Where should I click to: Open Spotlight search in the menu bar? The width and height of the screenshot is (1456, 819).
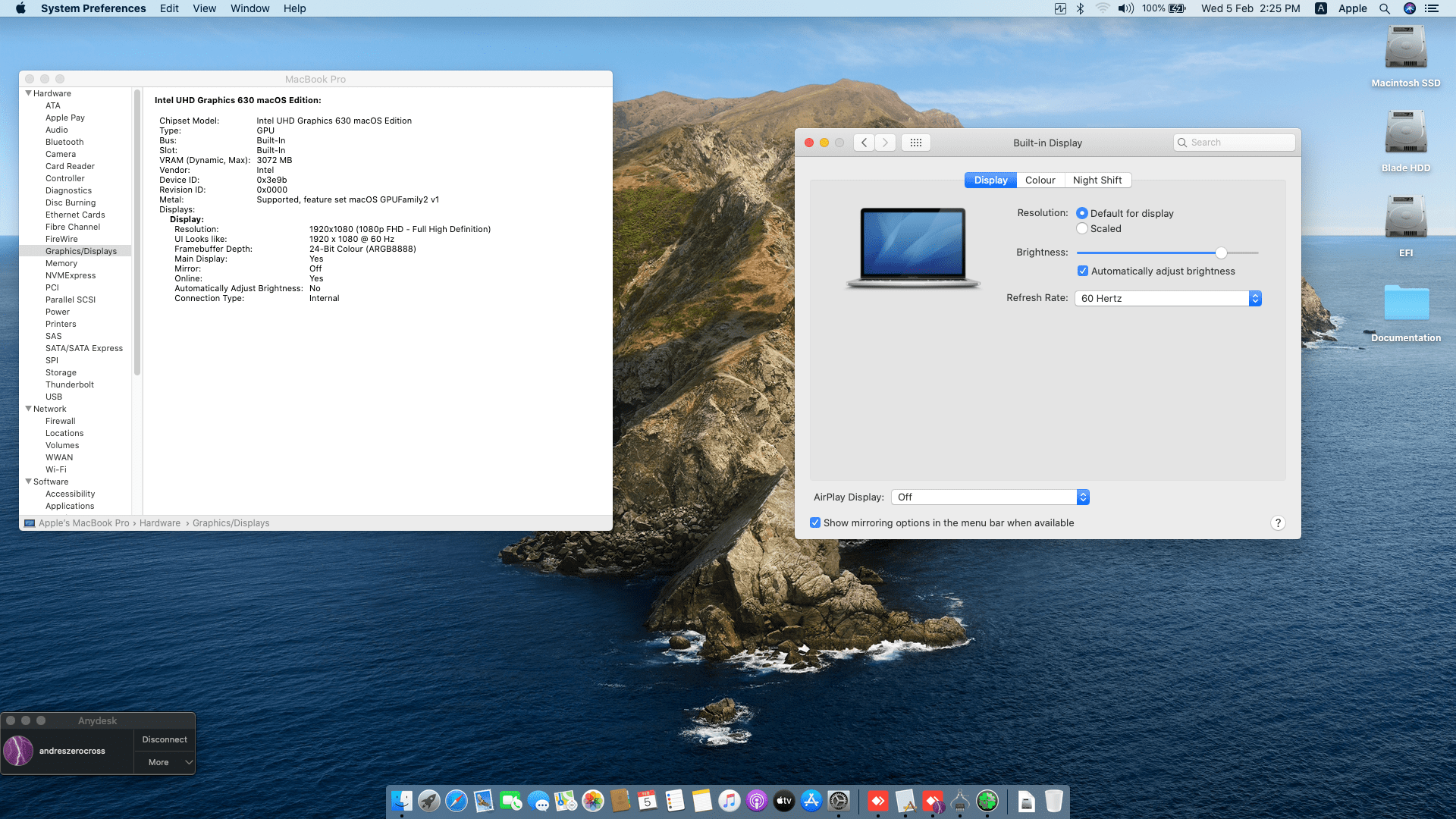pyautogui.click(x=1385, y=8)
